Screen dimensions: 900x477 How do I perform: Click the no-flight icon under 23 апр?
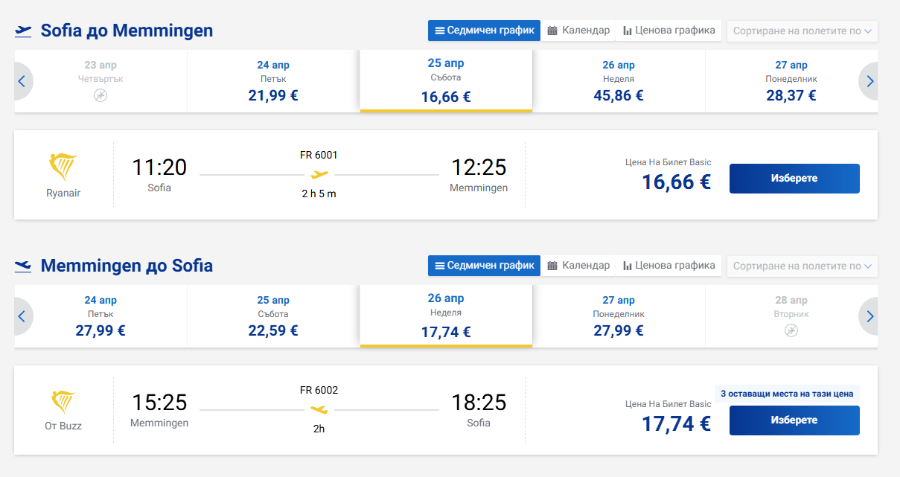point(100,95)
